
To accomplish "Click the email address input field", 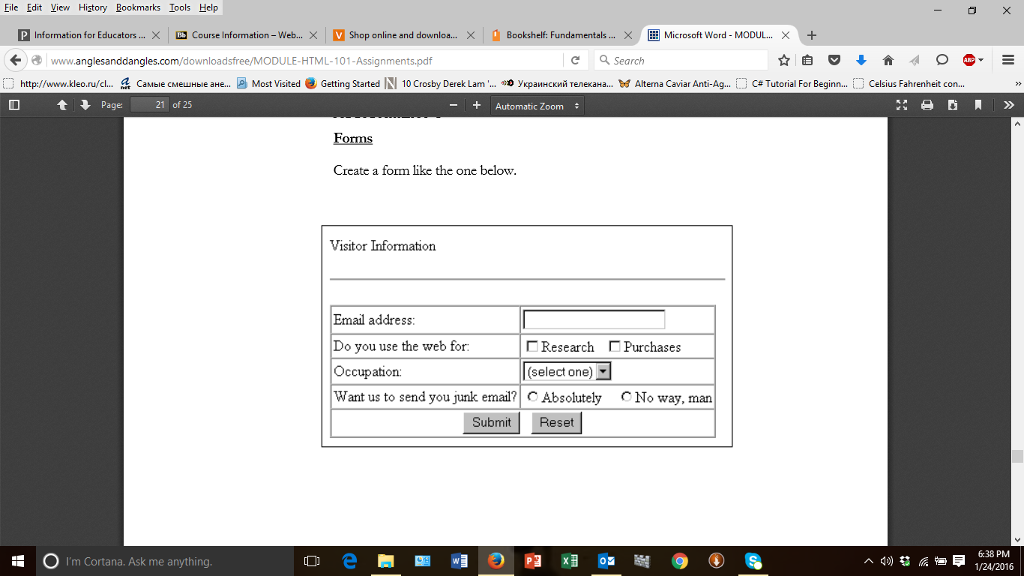I will pyautogui.click(x=592, y=319).
